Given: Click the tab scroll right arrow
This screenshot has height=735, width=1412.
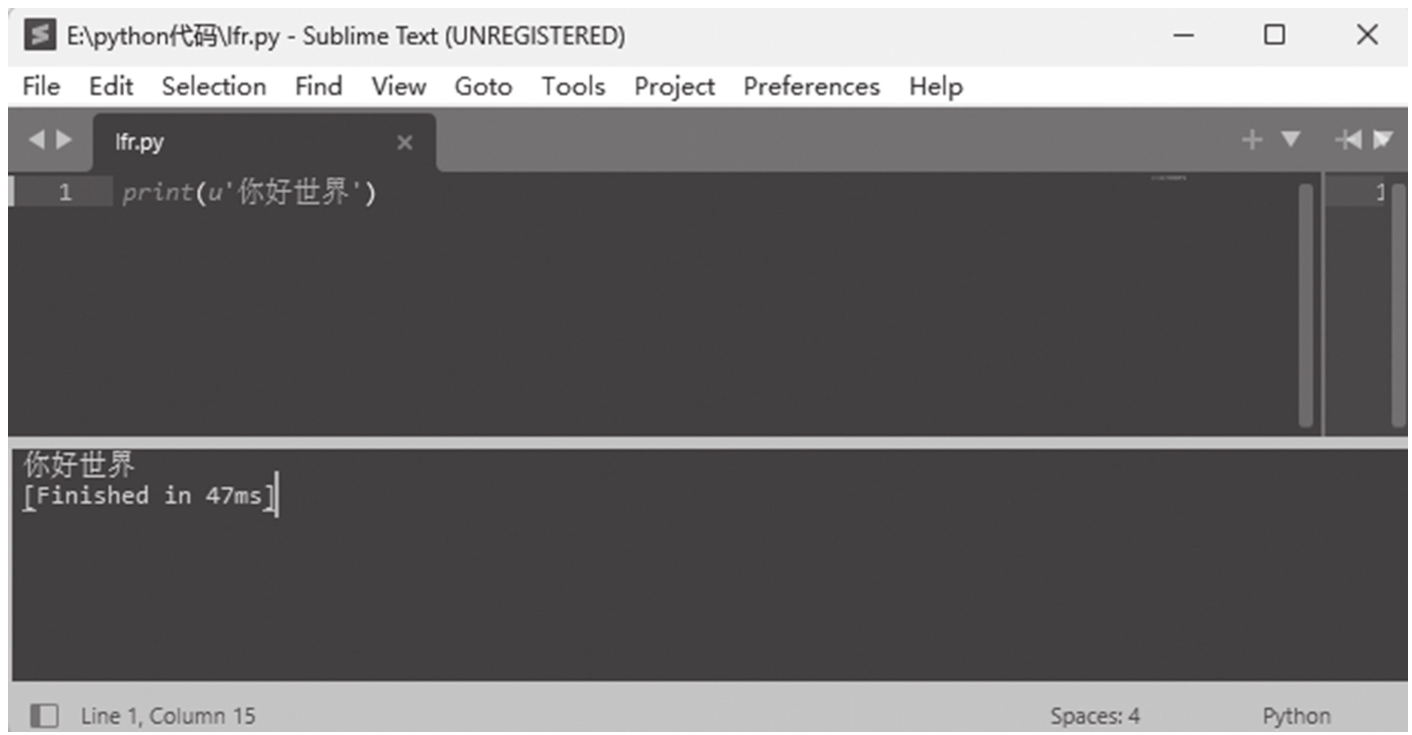Looking at the screenshot, I should (x=63, y=141).
